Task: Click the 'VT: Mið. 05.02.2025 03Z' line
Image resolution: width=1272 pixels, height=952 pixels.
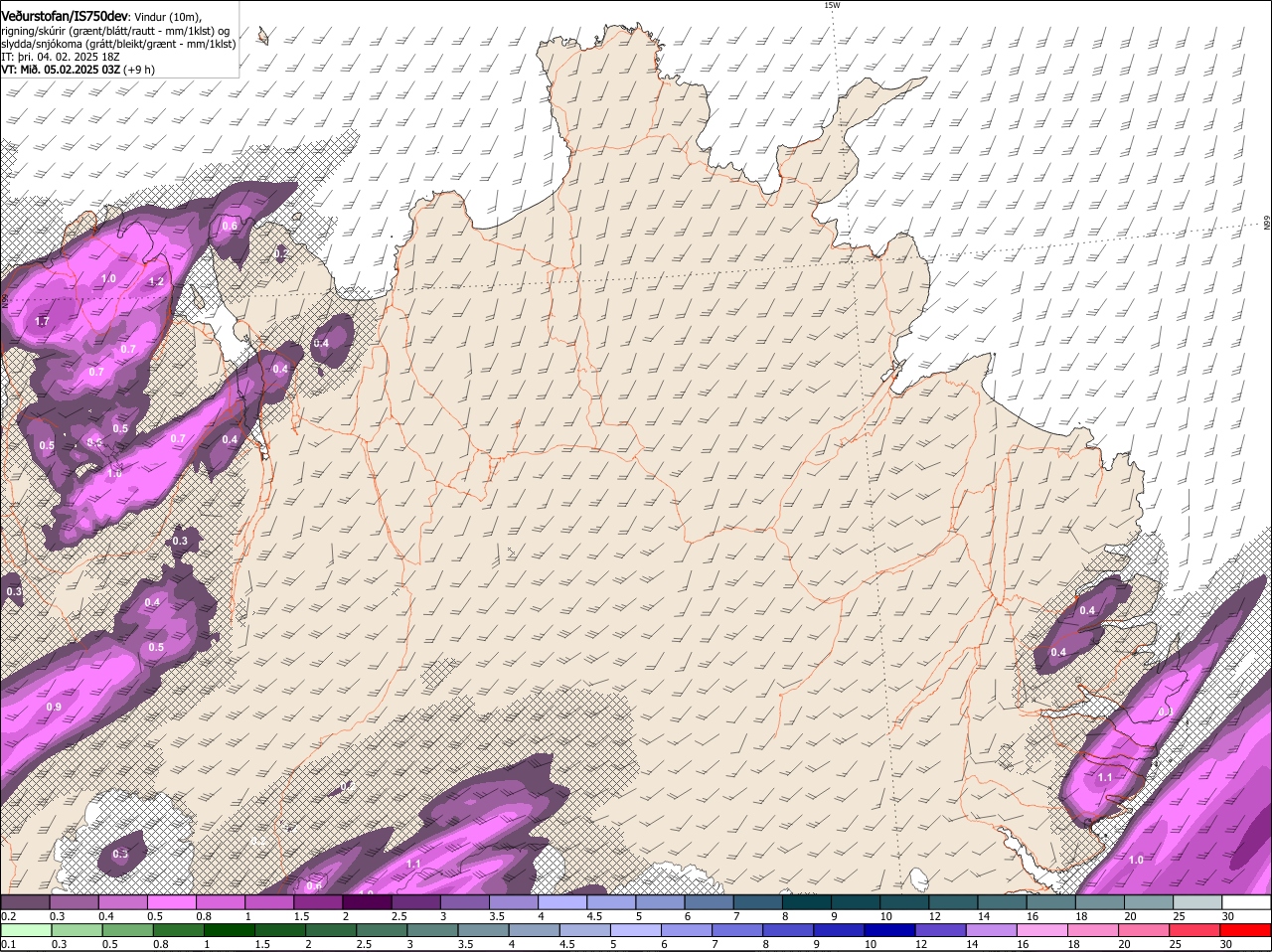Action: tap(61, 70)
